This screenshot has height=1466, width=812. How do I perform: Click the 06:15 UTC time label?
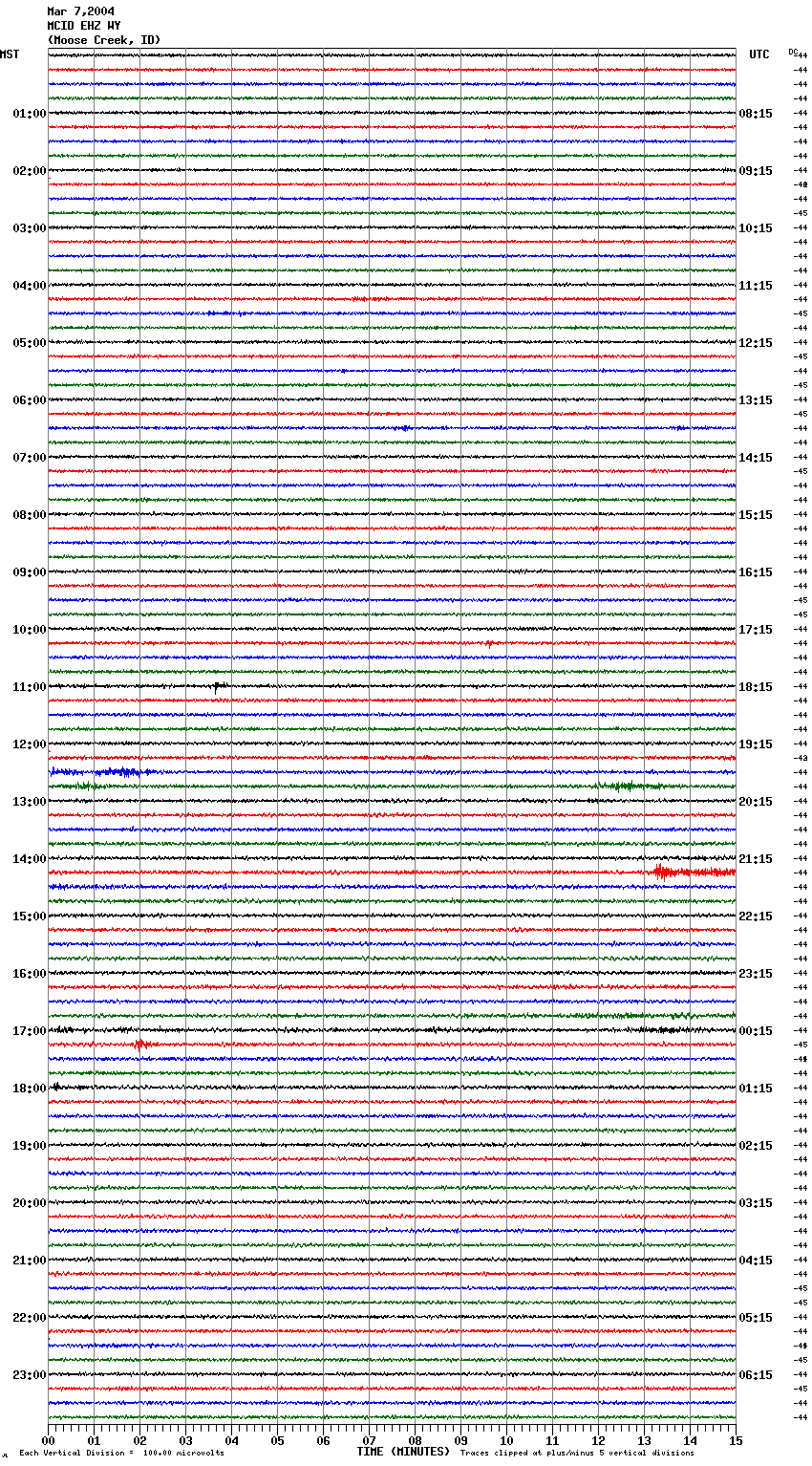point(756,1375)
